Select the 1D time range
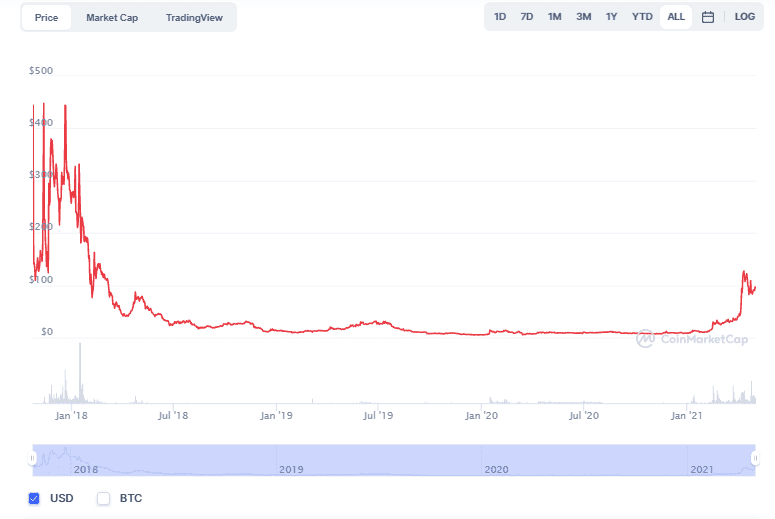This screenshot has height=519, width=775. pos(500,17)
